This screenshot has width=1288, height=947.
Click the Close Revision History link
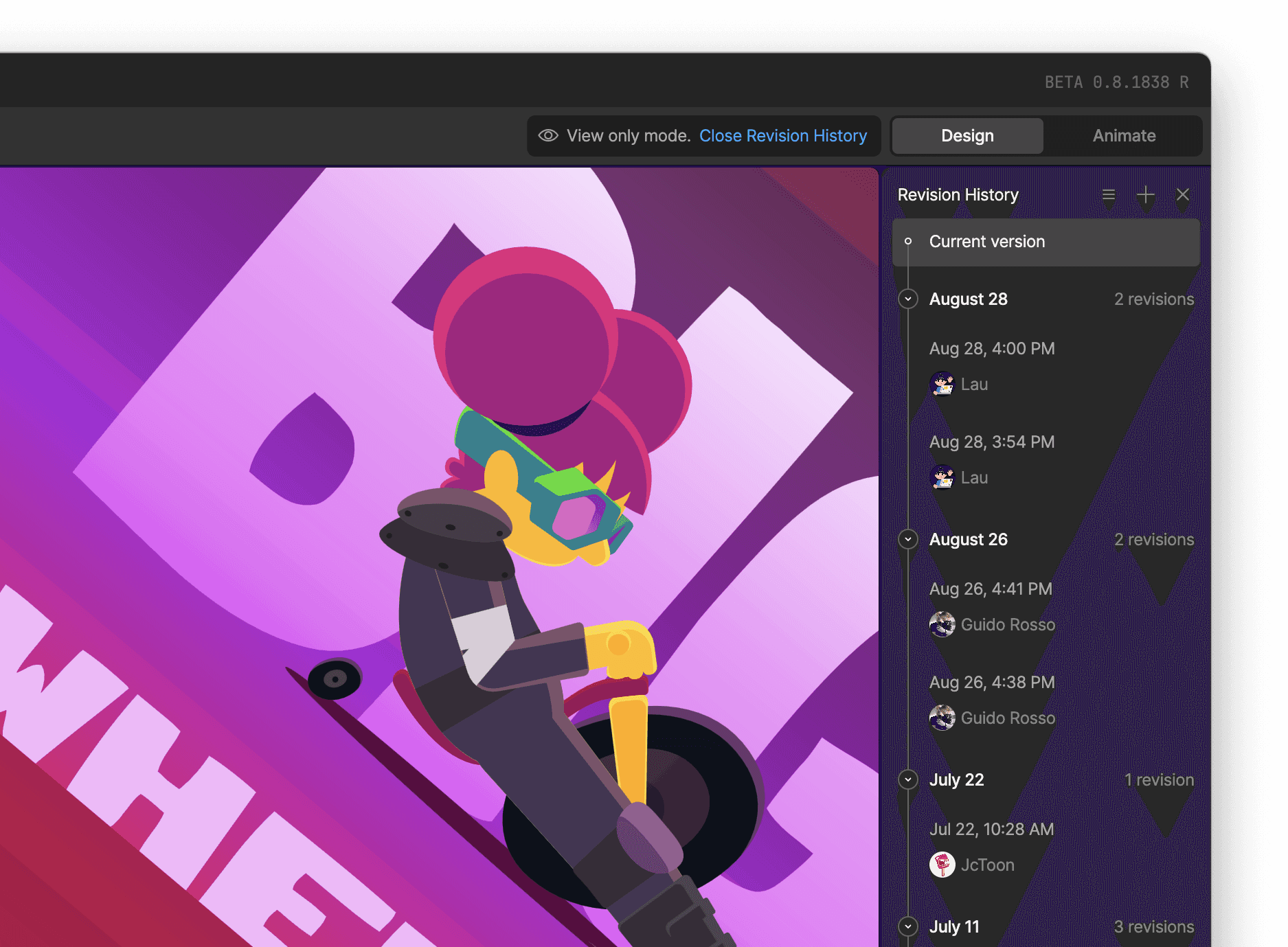point(782,136)
